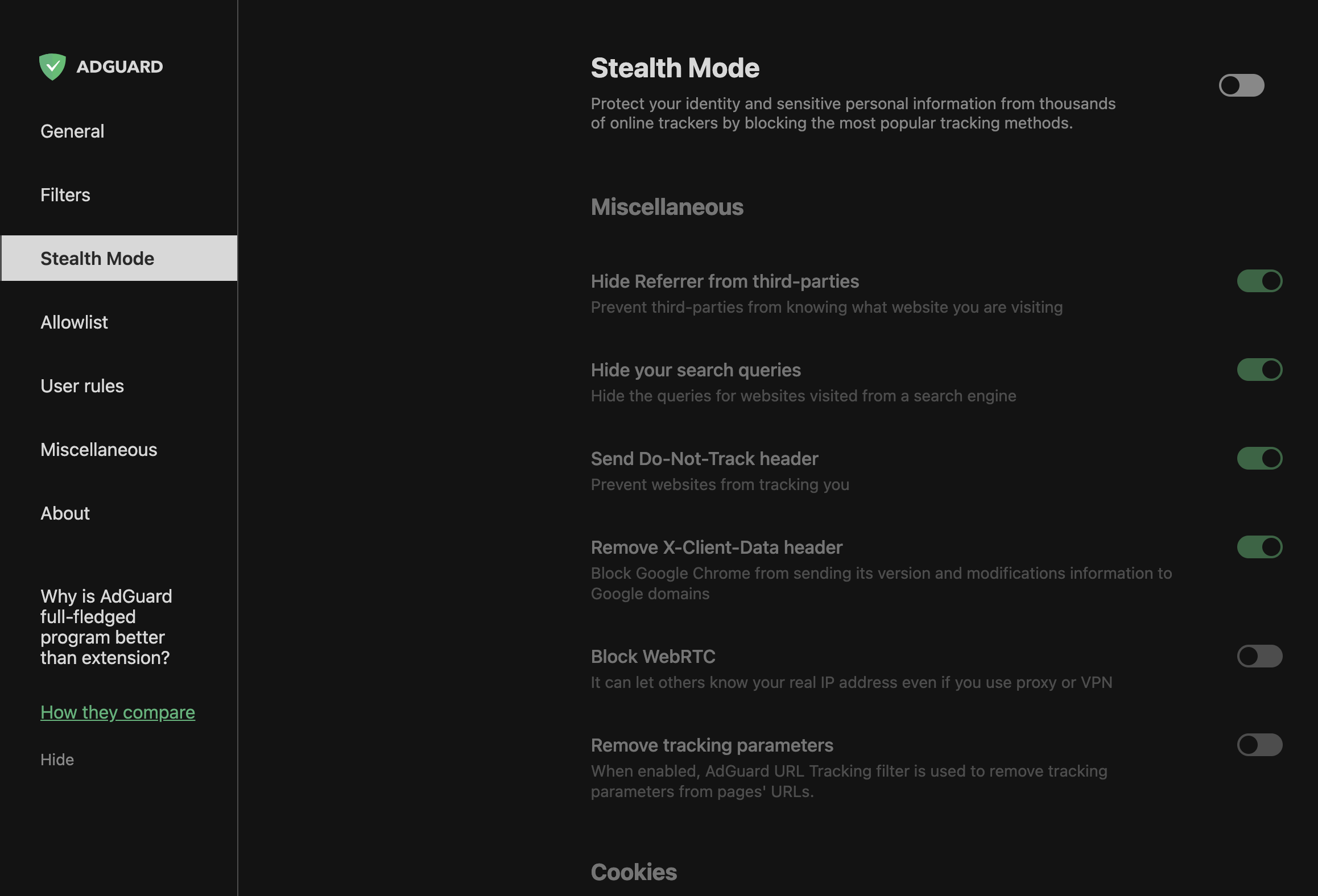
Task: Scroll down to Cookies section
Action: [635, 870]
